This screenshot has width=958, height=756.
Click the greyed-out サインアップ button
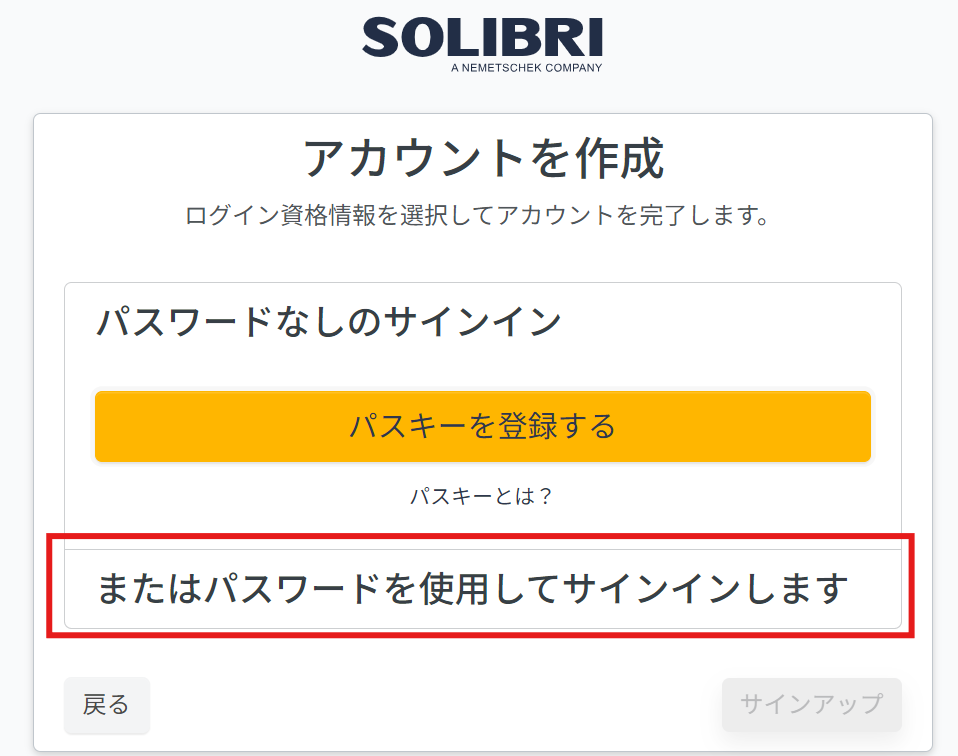(x=811, y=705)
